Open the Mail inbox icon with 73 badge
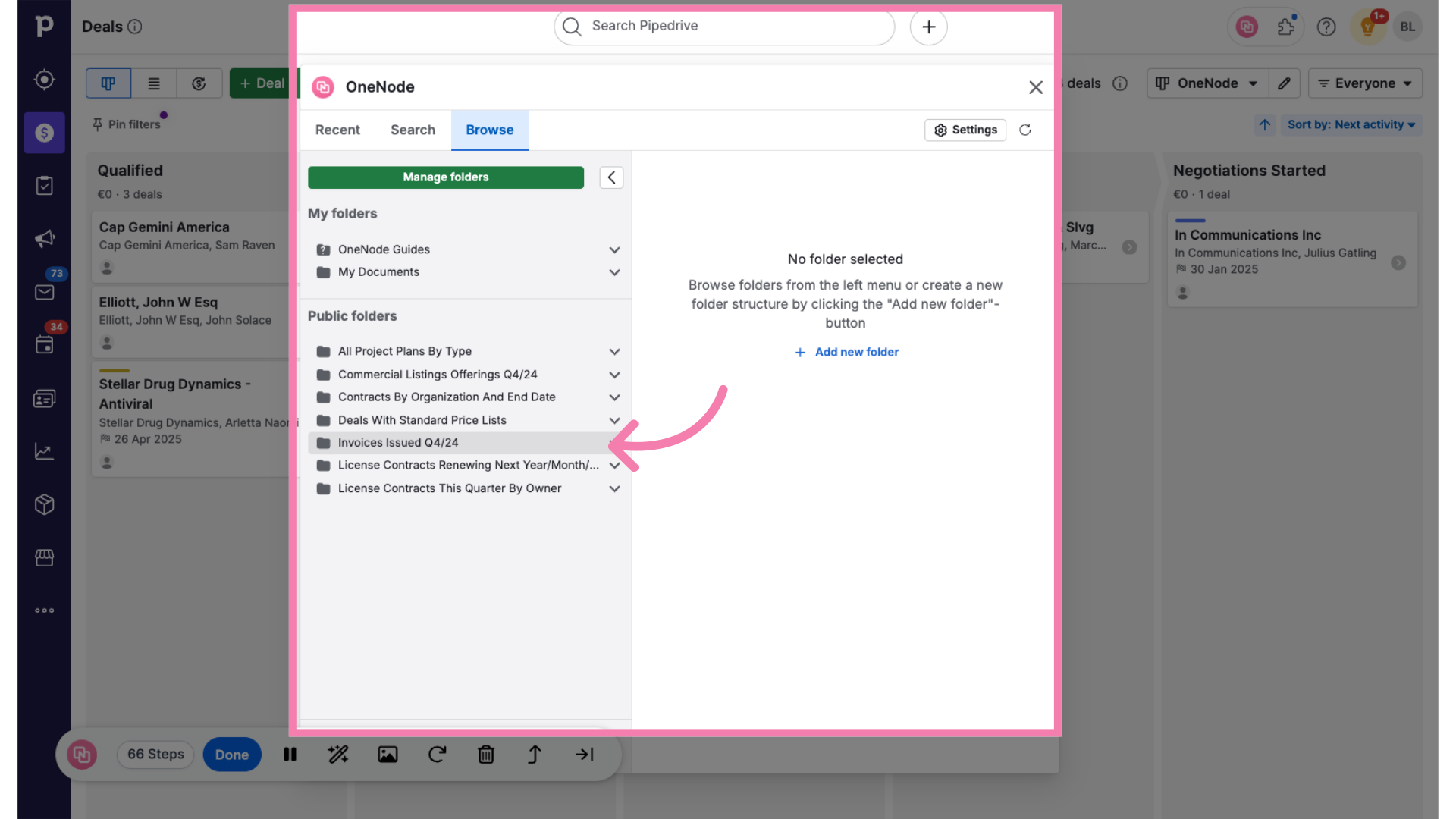Screen dimensions: 1456x819 pos(44,292)
